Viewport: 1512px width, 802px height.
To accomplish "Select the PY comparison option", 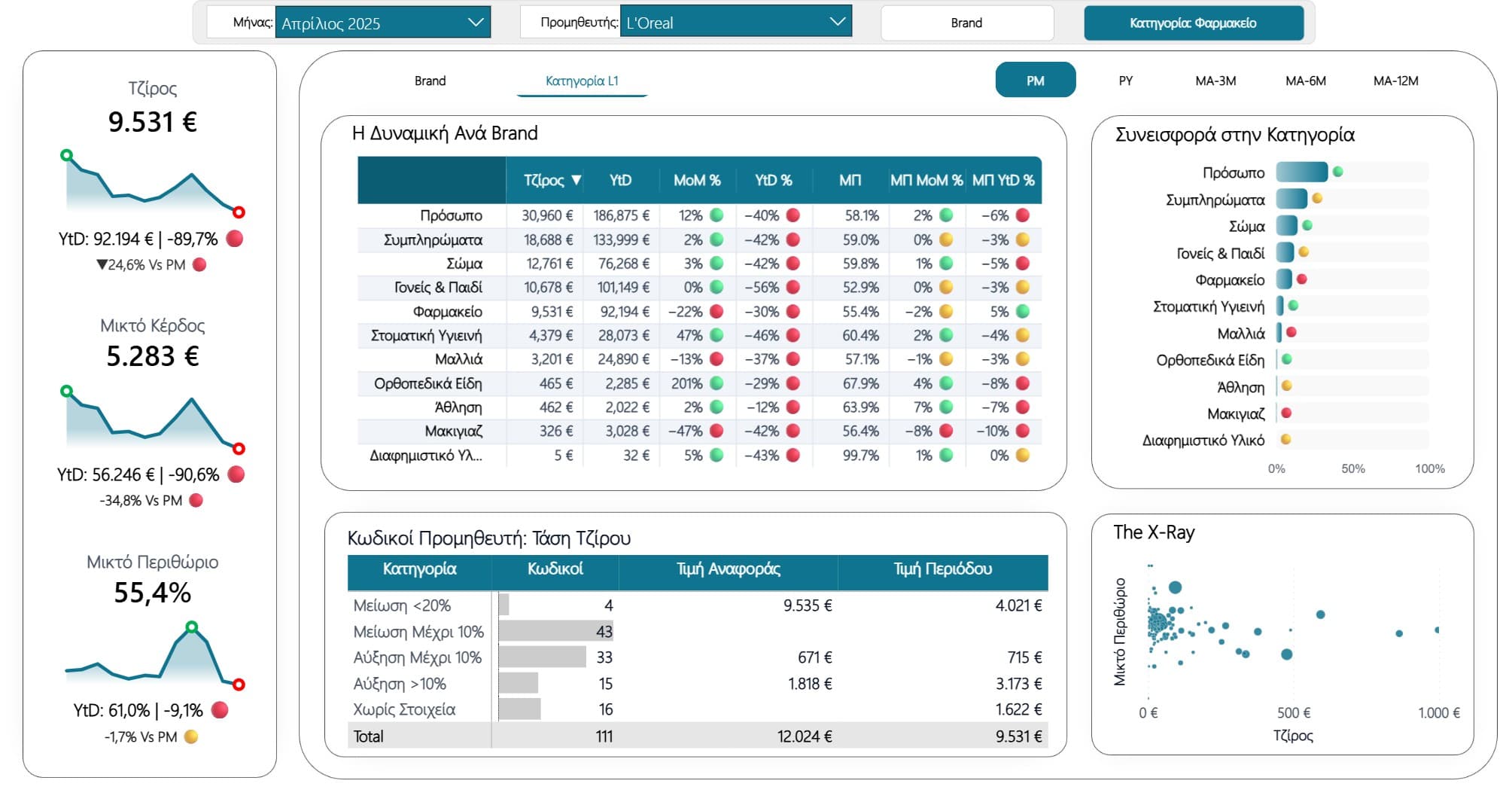I will 1124,80.
